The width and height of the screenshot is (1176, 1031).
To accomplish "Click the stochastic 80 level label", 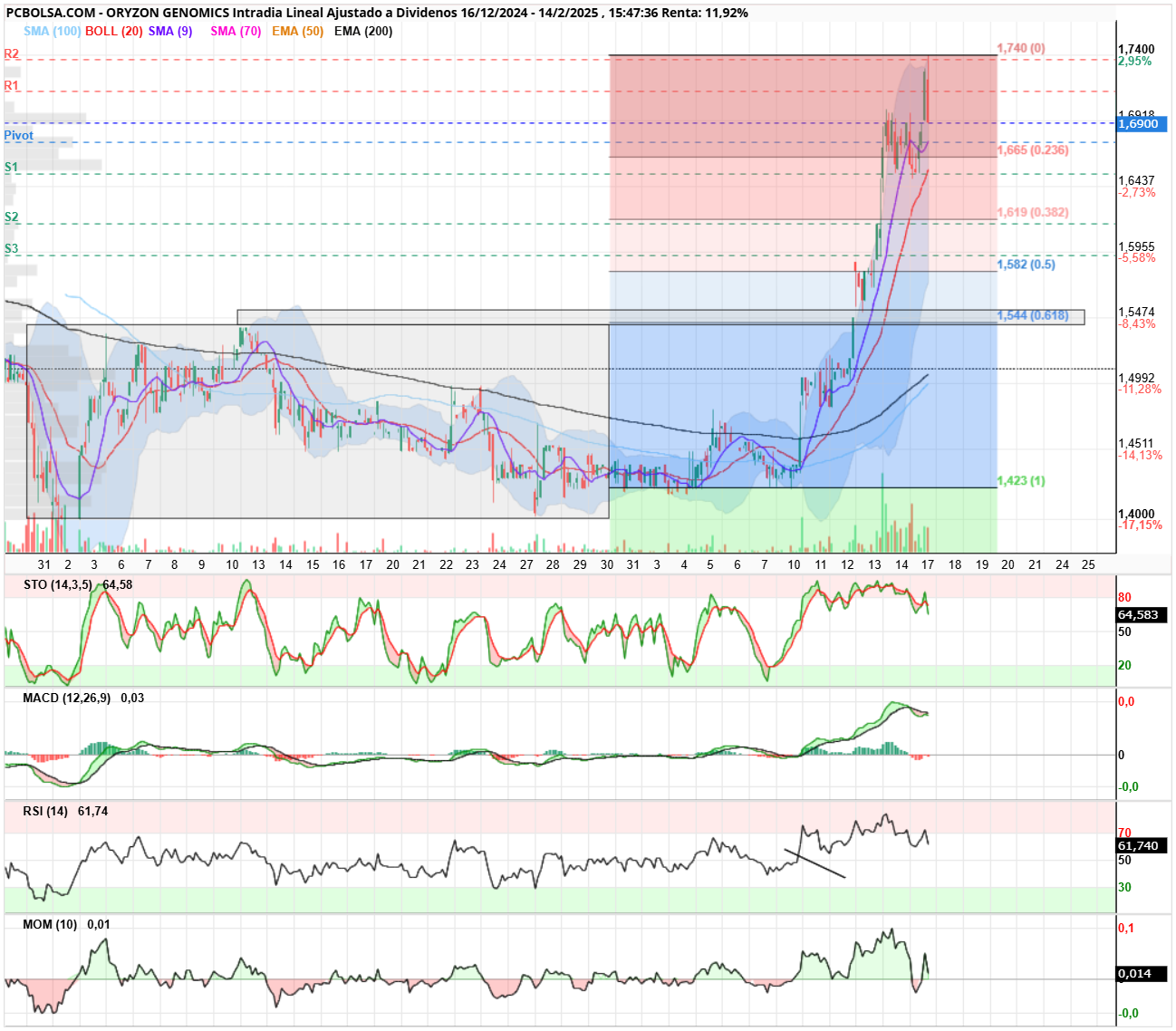I will (x=1124, y=597).
